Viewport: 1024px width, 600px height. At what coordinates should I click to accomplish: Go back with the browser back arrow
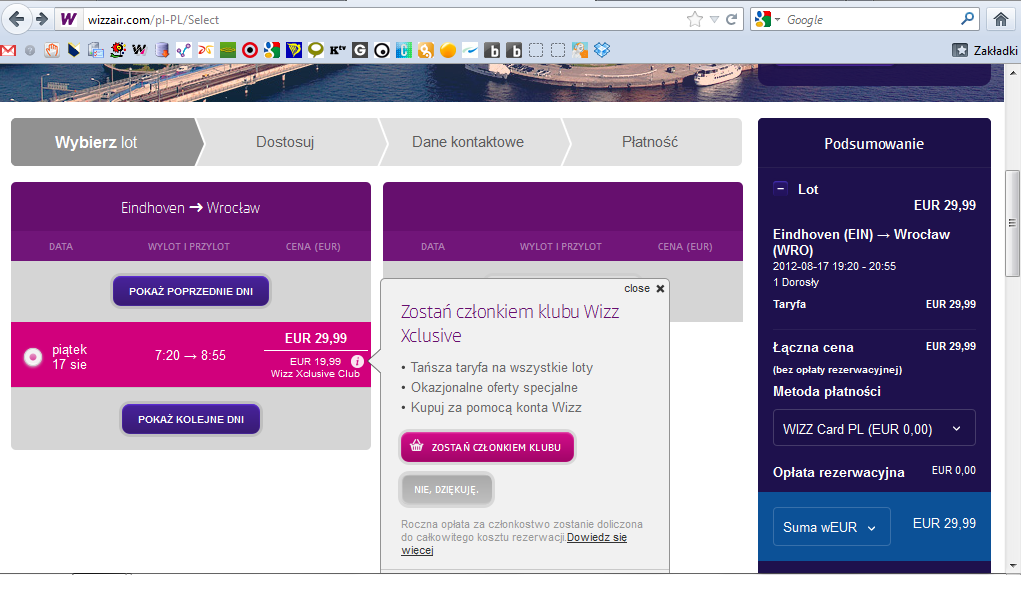click(16, 20)
